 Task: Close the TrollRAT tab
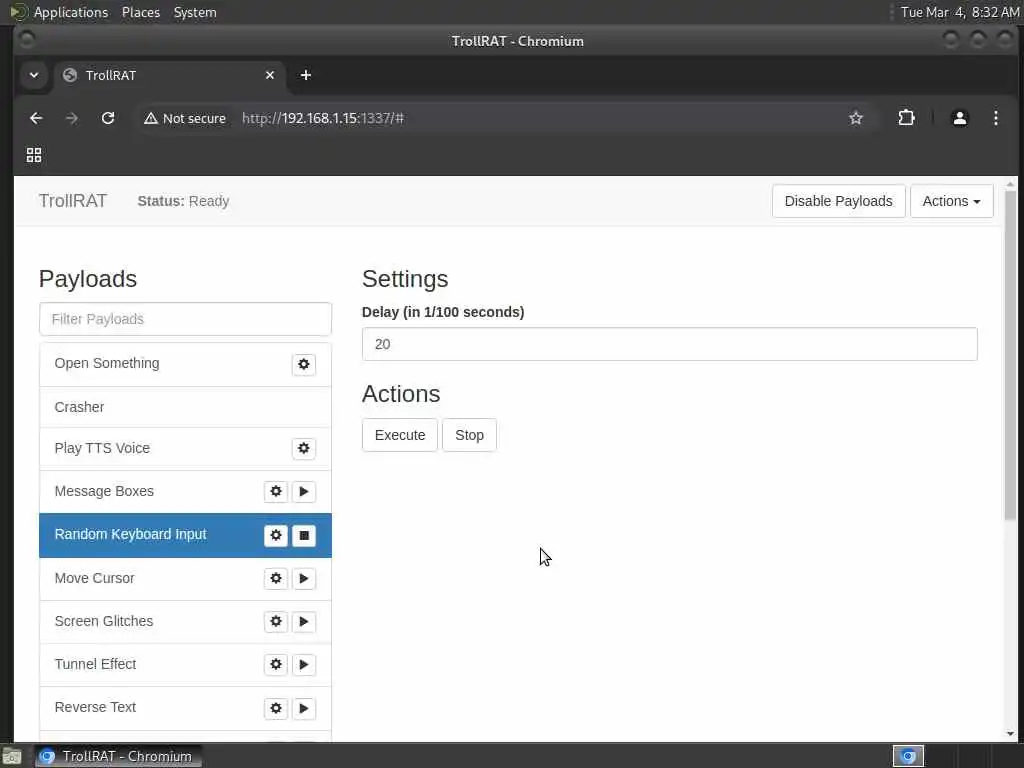click(x=270, y=75)
